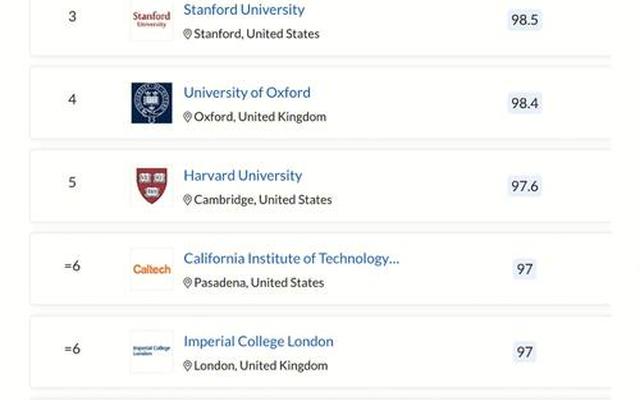Click the Imperial College London logo

pyautogui.click(x=151, y=352)
